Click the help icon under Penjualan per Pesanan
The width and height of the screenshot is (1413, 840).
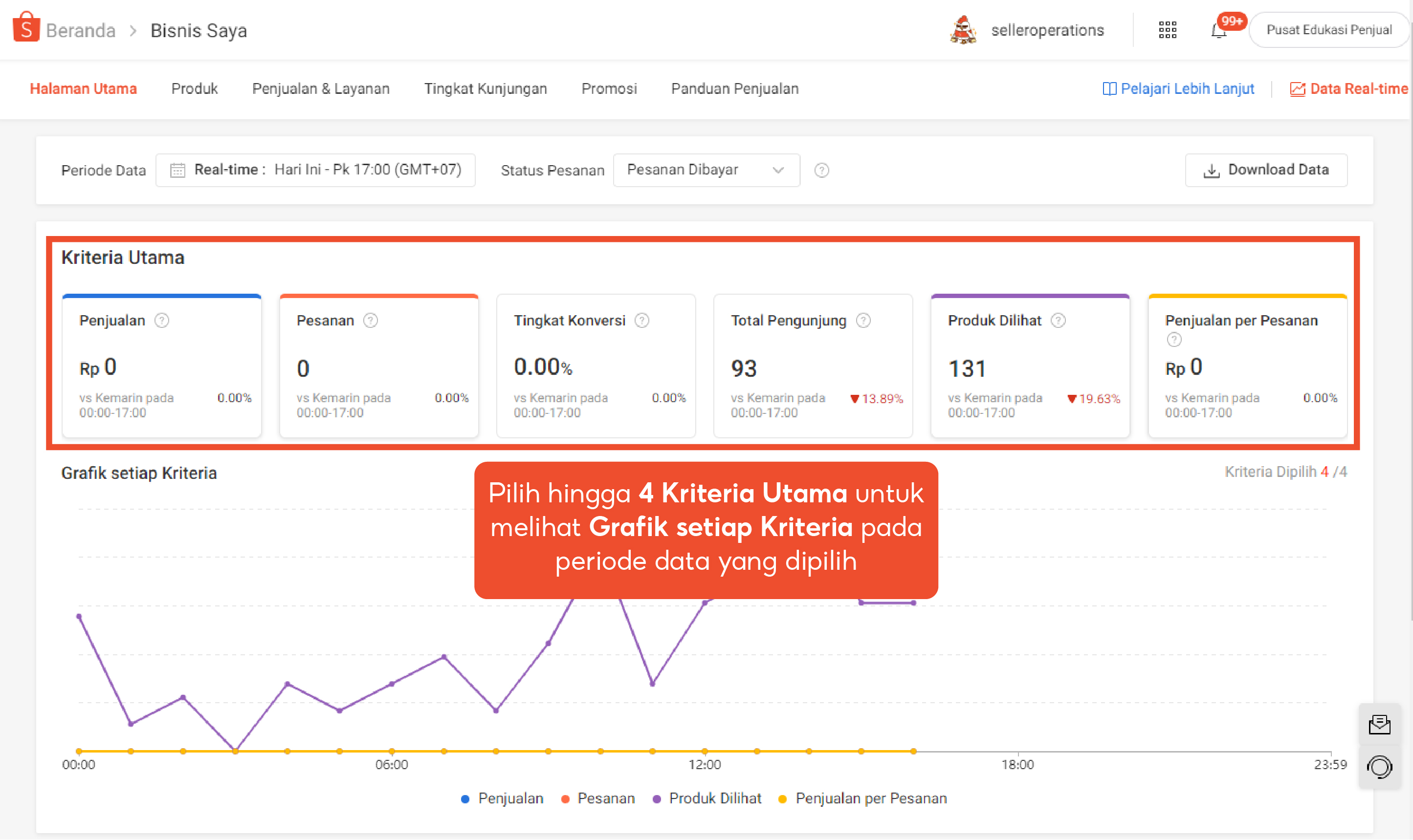tap(1174, 340)
